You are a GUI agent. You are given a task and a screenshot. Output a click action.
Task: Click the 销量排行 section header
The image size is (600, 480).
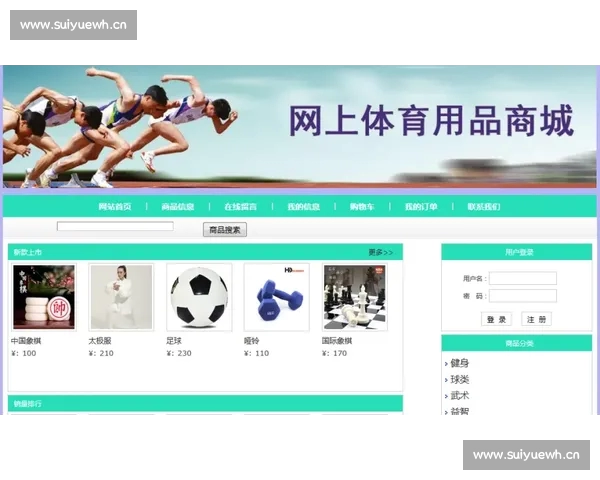click(205, 403)
